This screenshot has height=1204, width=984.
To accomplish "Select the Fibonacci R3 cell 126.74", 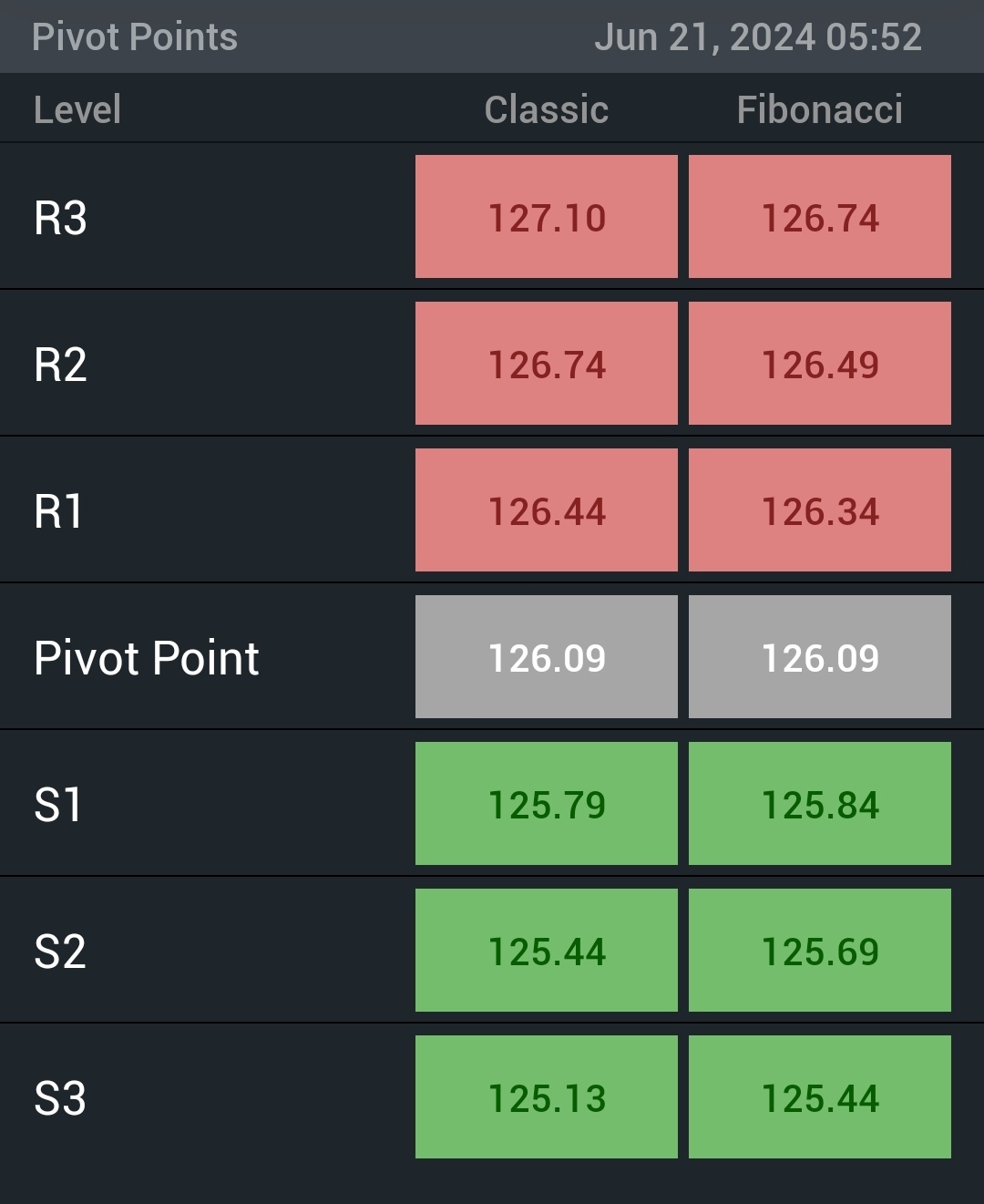I will tap(820, 217).
